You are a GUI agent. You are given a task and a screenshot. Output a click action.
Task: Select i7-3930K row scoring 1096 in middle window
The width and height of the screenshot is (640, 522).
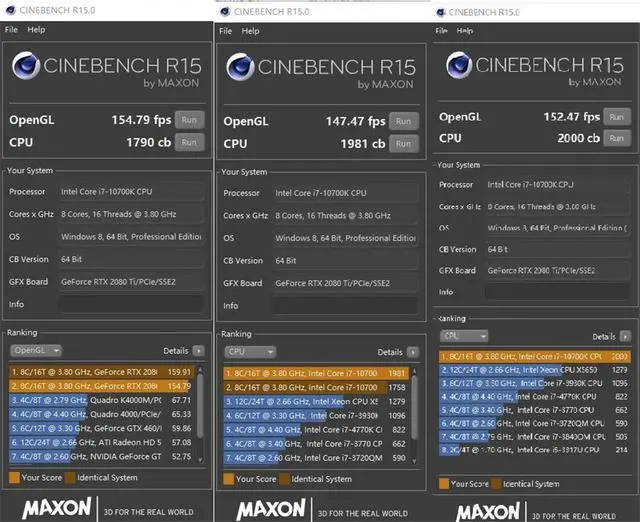point(315,416)
